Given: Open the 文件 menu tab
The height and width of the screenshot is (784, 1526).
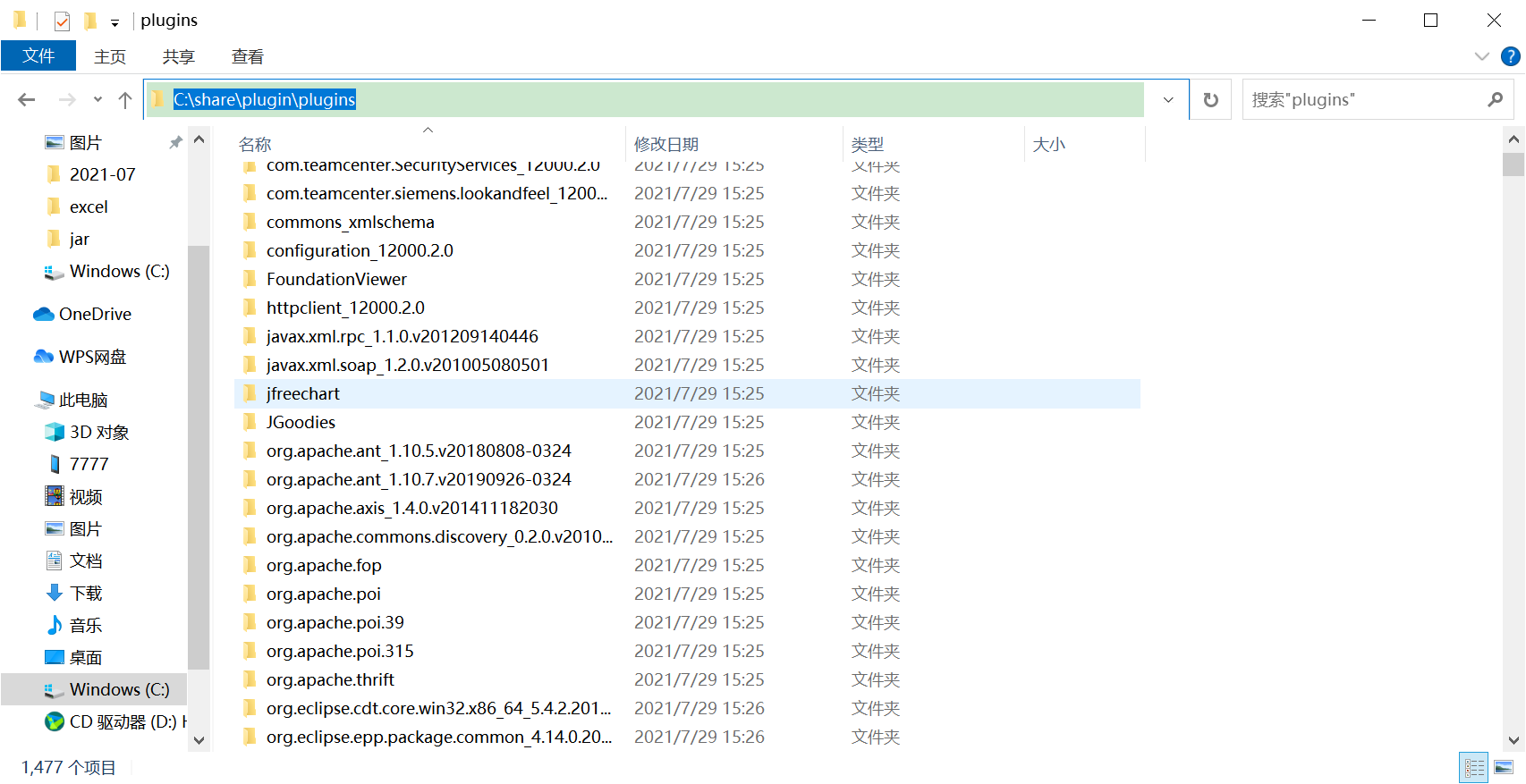Looking at the screenshot, I should [x=38, y=55].
